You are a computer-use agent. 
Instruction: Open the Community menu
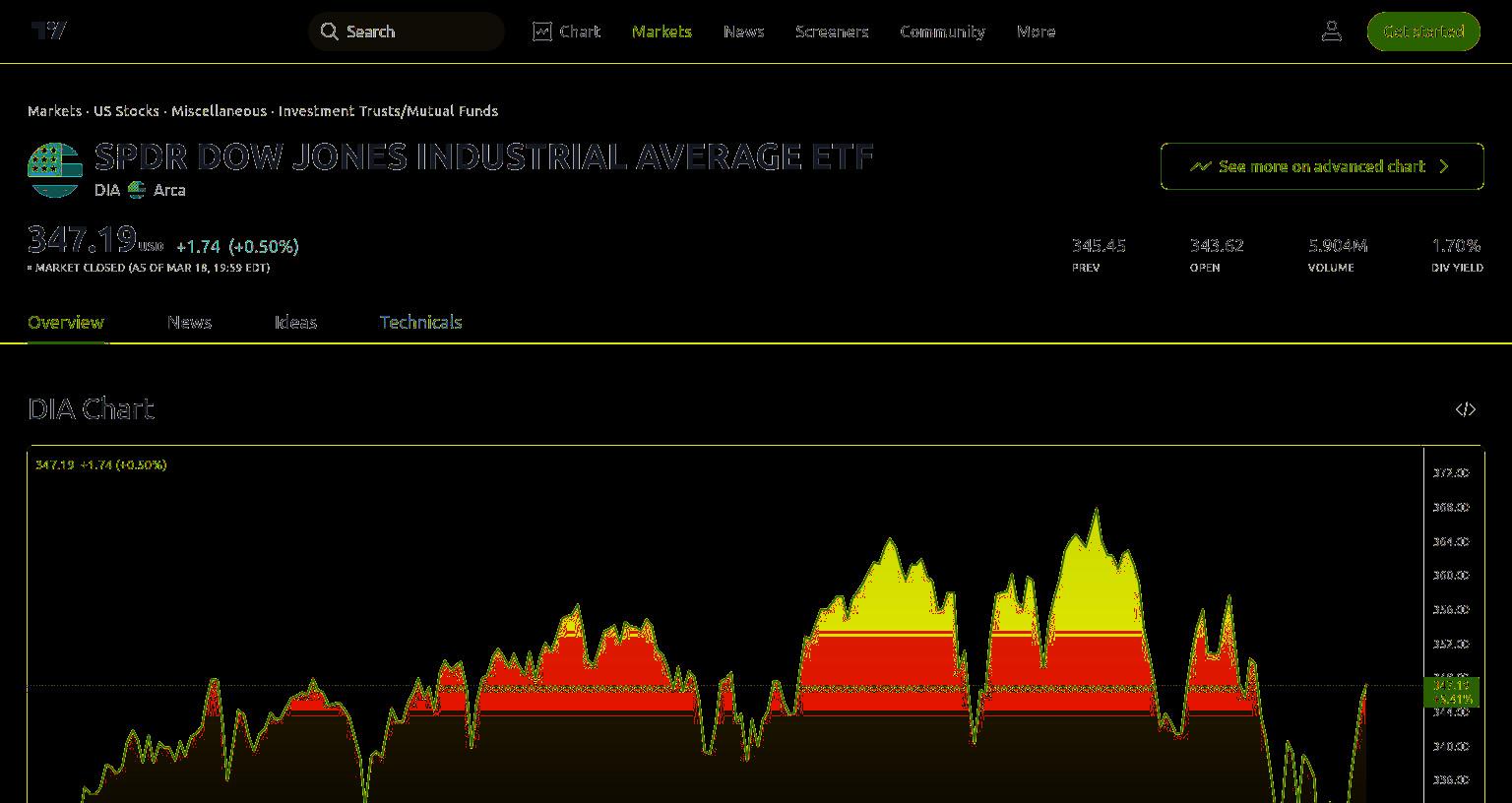click(x=942, y=31)
